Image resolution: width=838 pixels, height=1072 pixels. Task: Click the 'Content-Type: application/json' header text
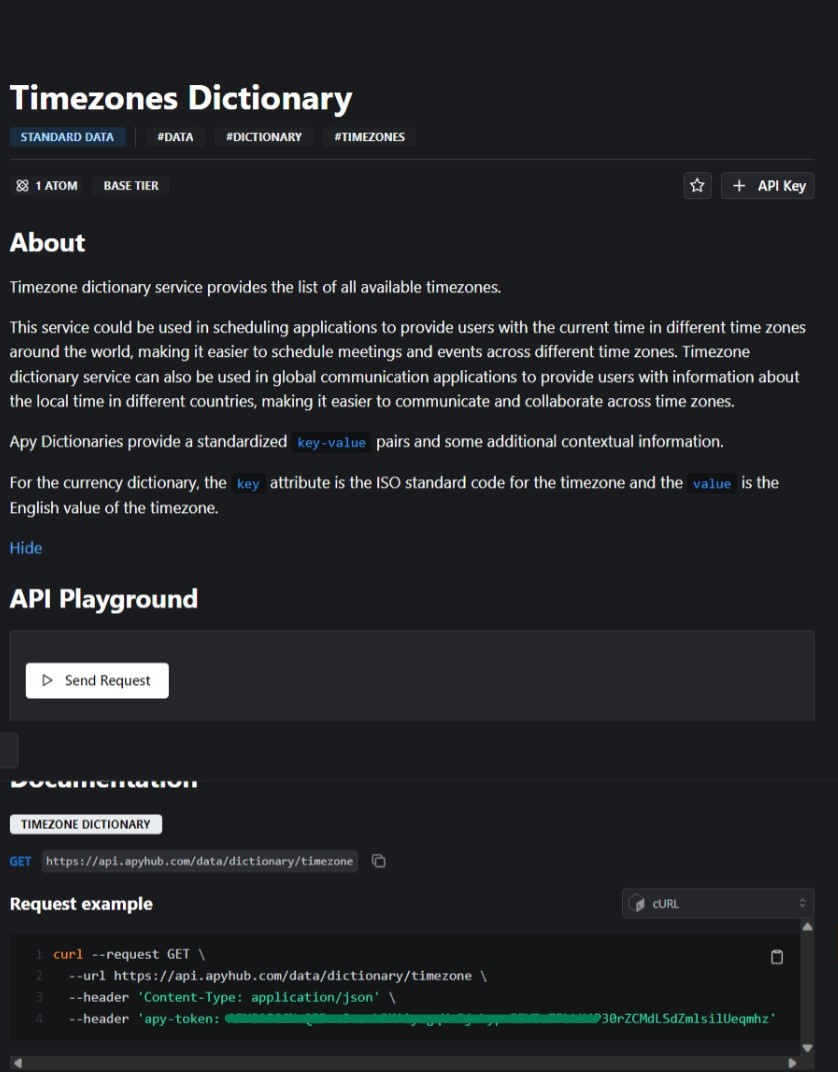pyautogui.click(x=260, y=997)
